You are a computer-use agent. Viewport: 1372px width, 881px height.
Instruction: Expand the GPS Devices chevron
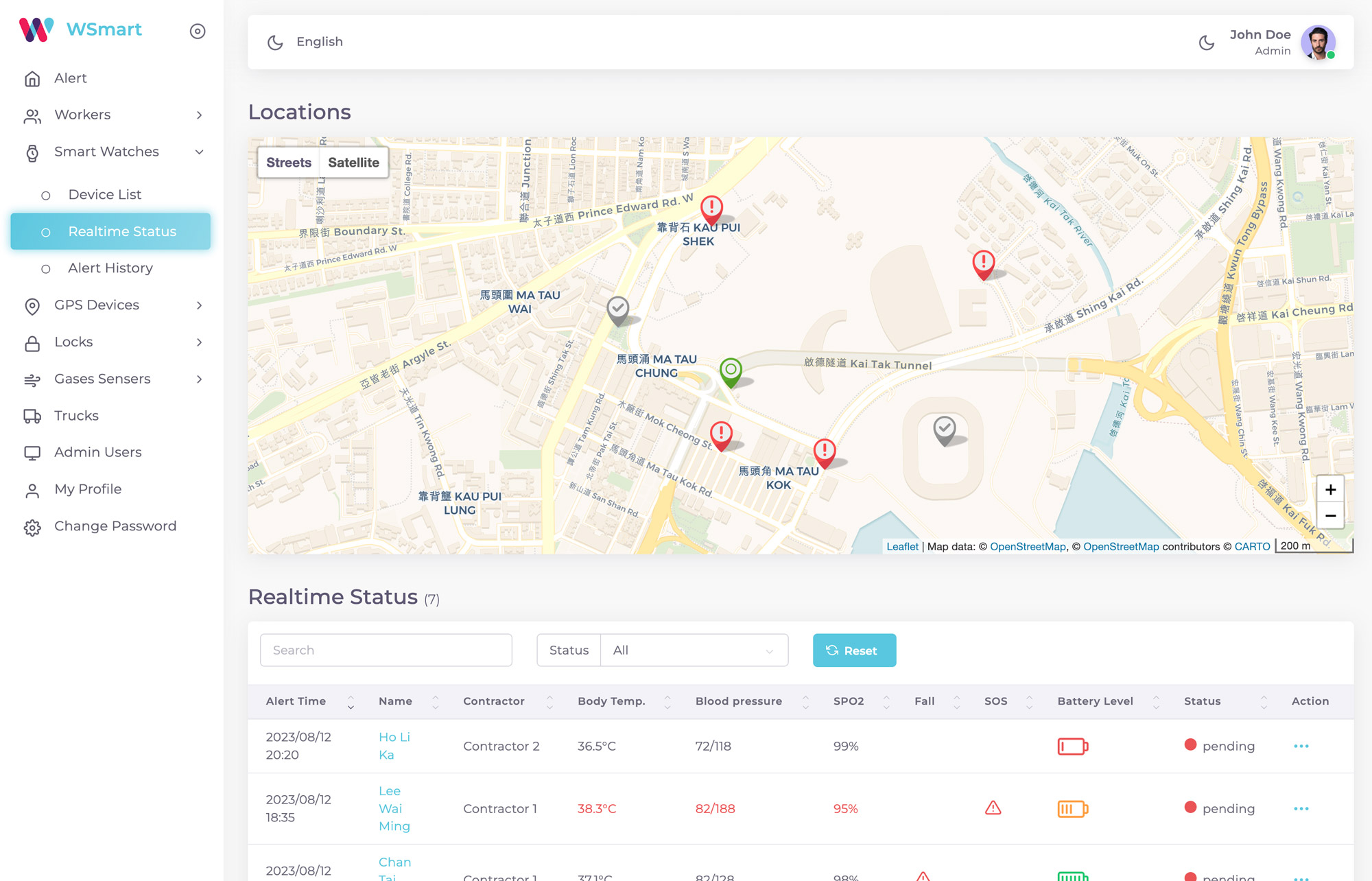click(199, 305)
